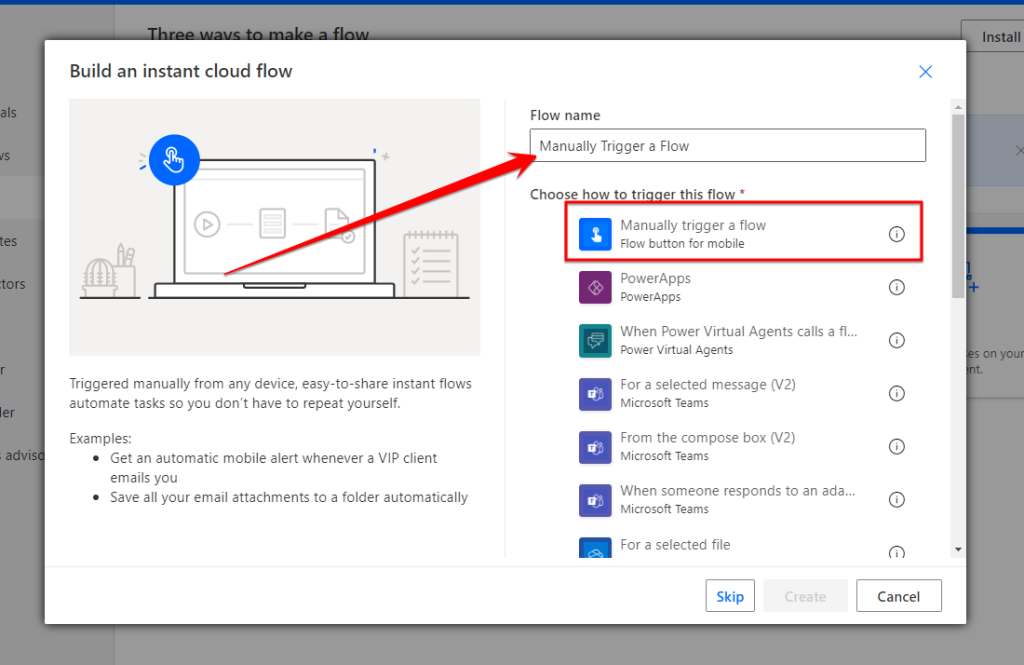The height and width of the screenshot is (665, 1024).
Task: Click the Manually trigger a flow icon
Action: [x=595, y=234]
